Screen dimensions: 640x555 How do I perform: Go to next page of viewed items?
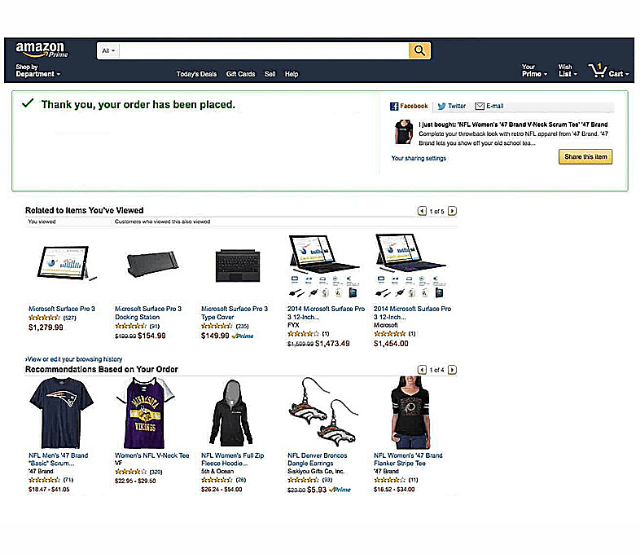pos(452,211)
